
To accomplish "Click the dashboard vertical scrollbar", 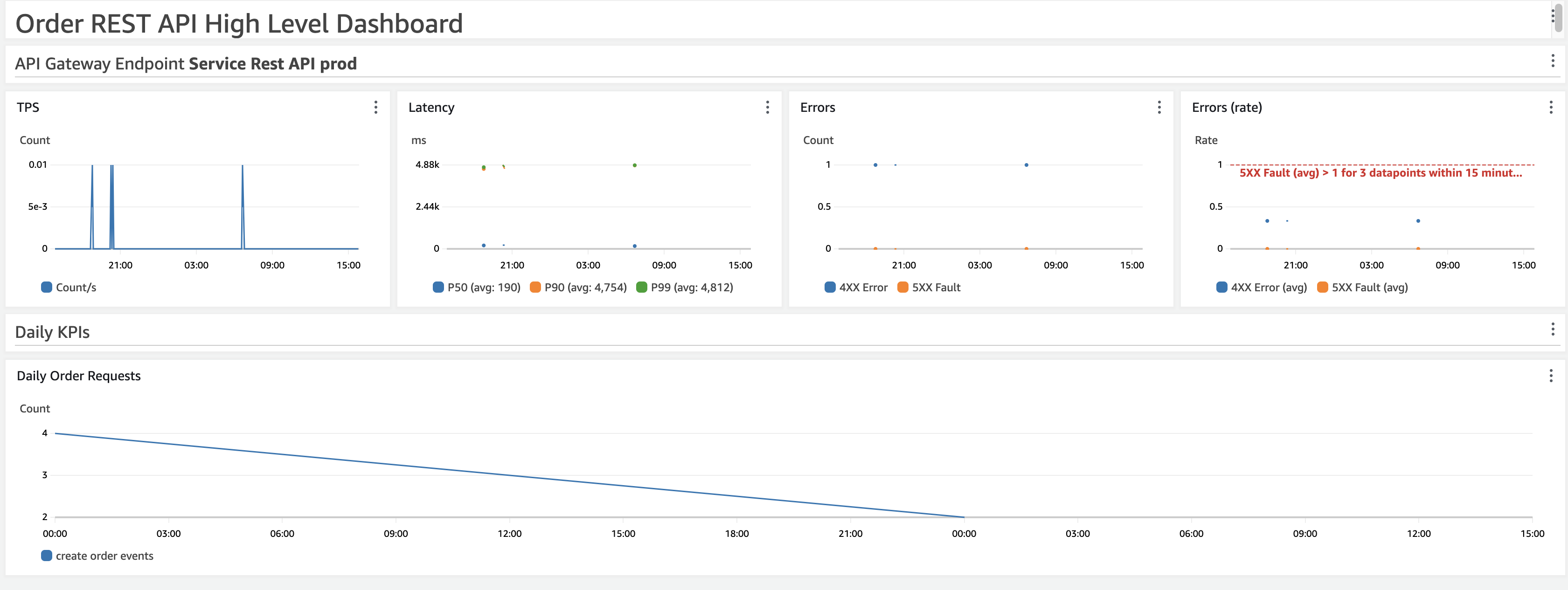I will point(1558,18).
